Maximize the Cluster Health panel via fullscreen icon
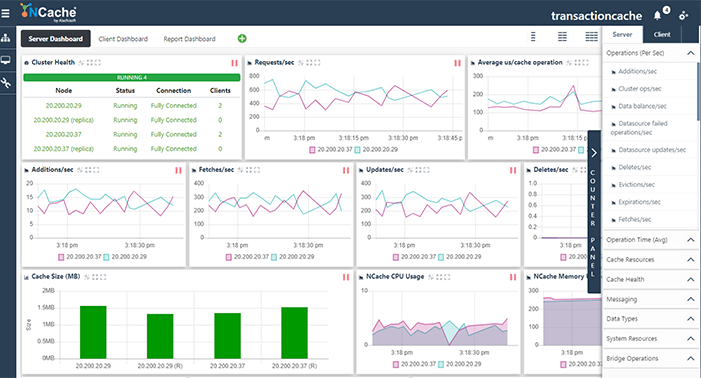This screenshot has width=701, height=378. (x=97, y=63)
